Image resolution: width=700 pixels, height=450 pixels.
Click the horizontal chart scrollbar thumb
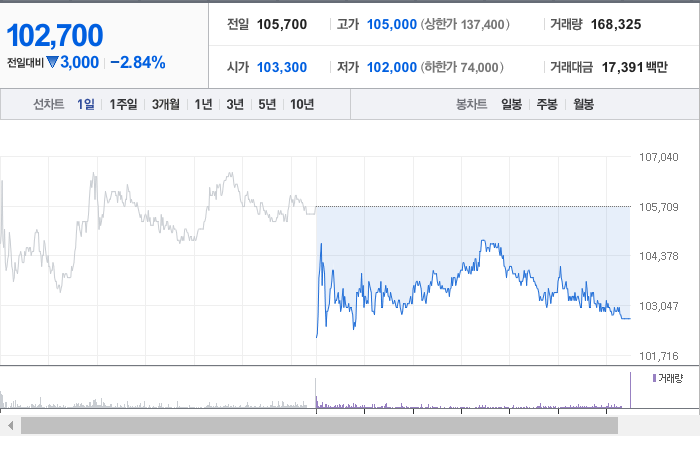click(x=319, y=425)
